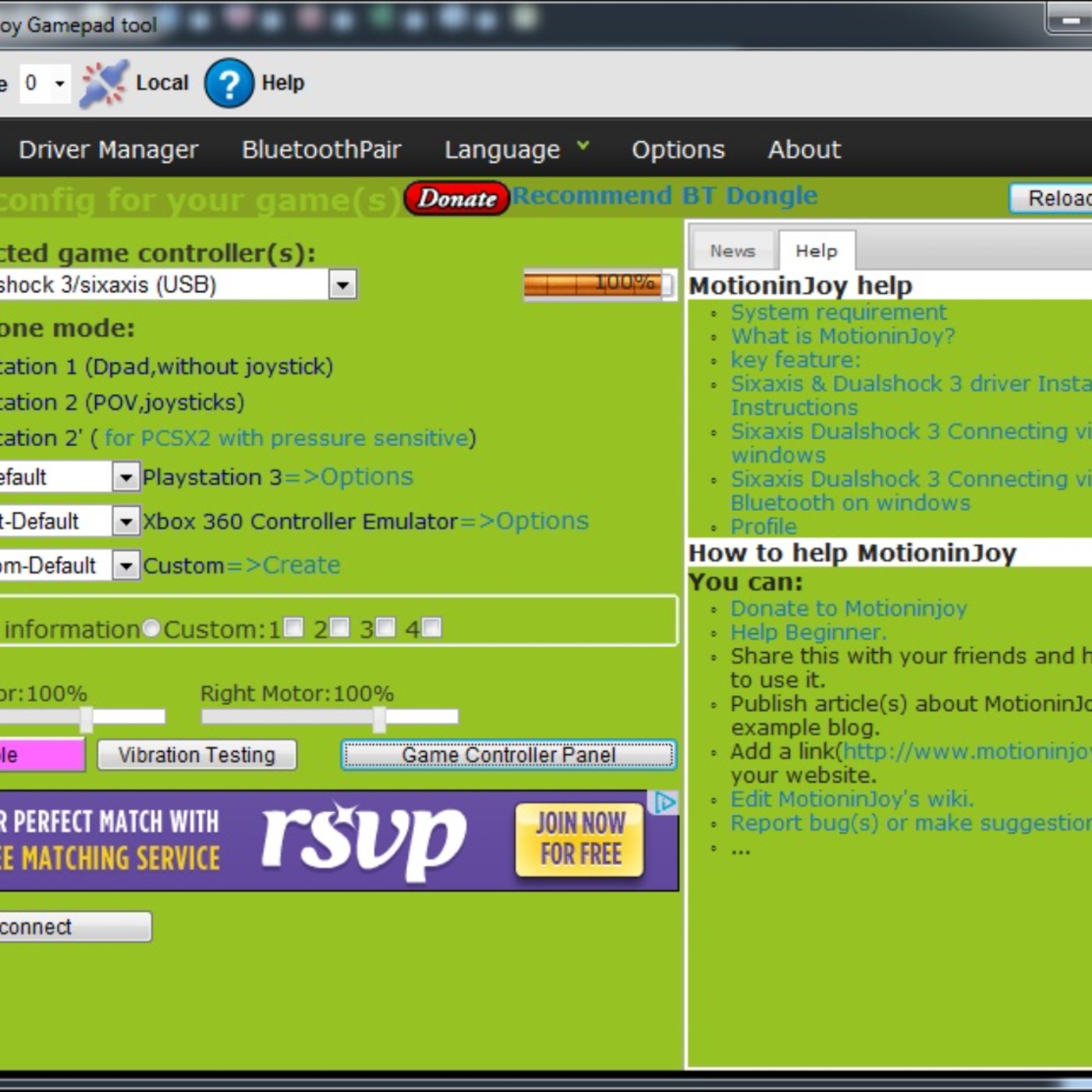Viewport: 1092px width, 1092px height.
Task: Tick the Custom 1 checkbox
Action: pyautogui.click(x=293, y=627)
